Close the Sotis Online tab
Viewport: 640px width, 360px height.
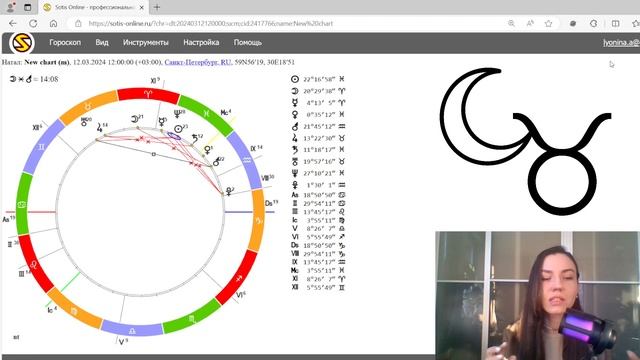[142, 7]
